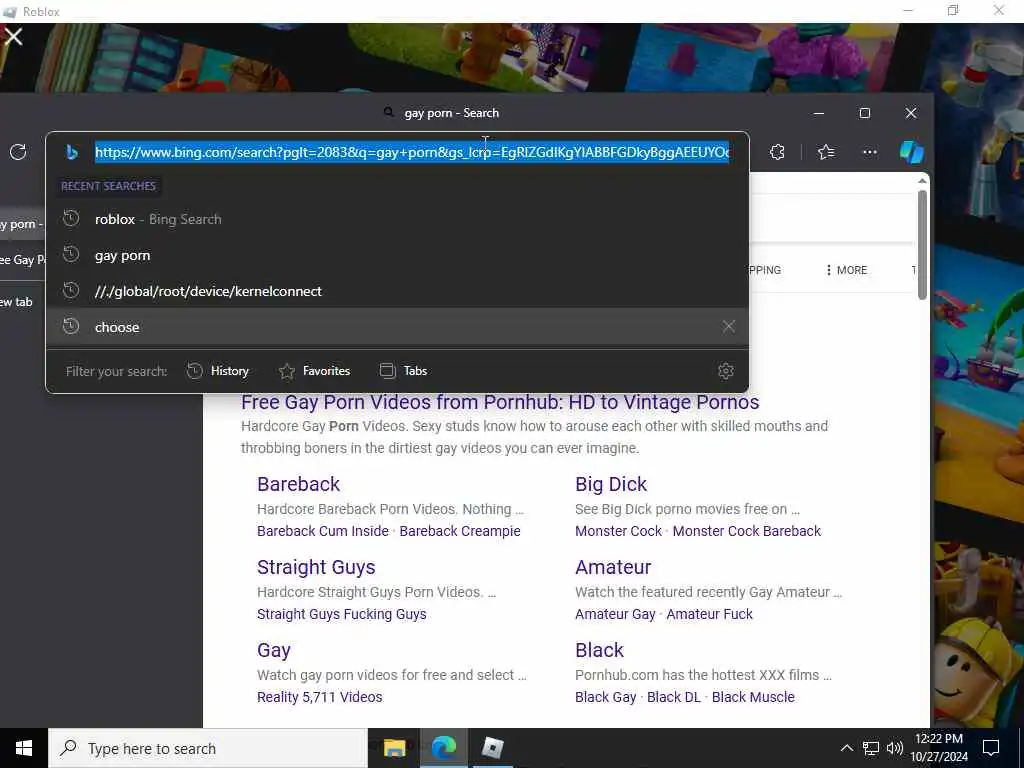
Task: Select the '//./global/root/device/kernelconnect' suggestion
Action: point(398,291)
